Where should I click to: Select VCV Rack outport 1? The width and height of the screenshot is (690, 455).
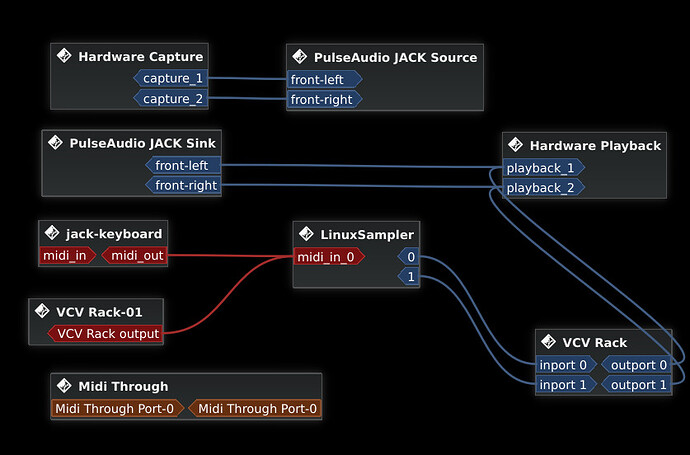[x=636, y=385]
